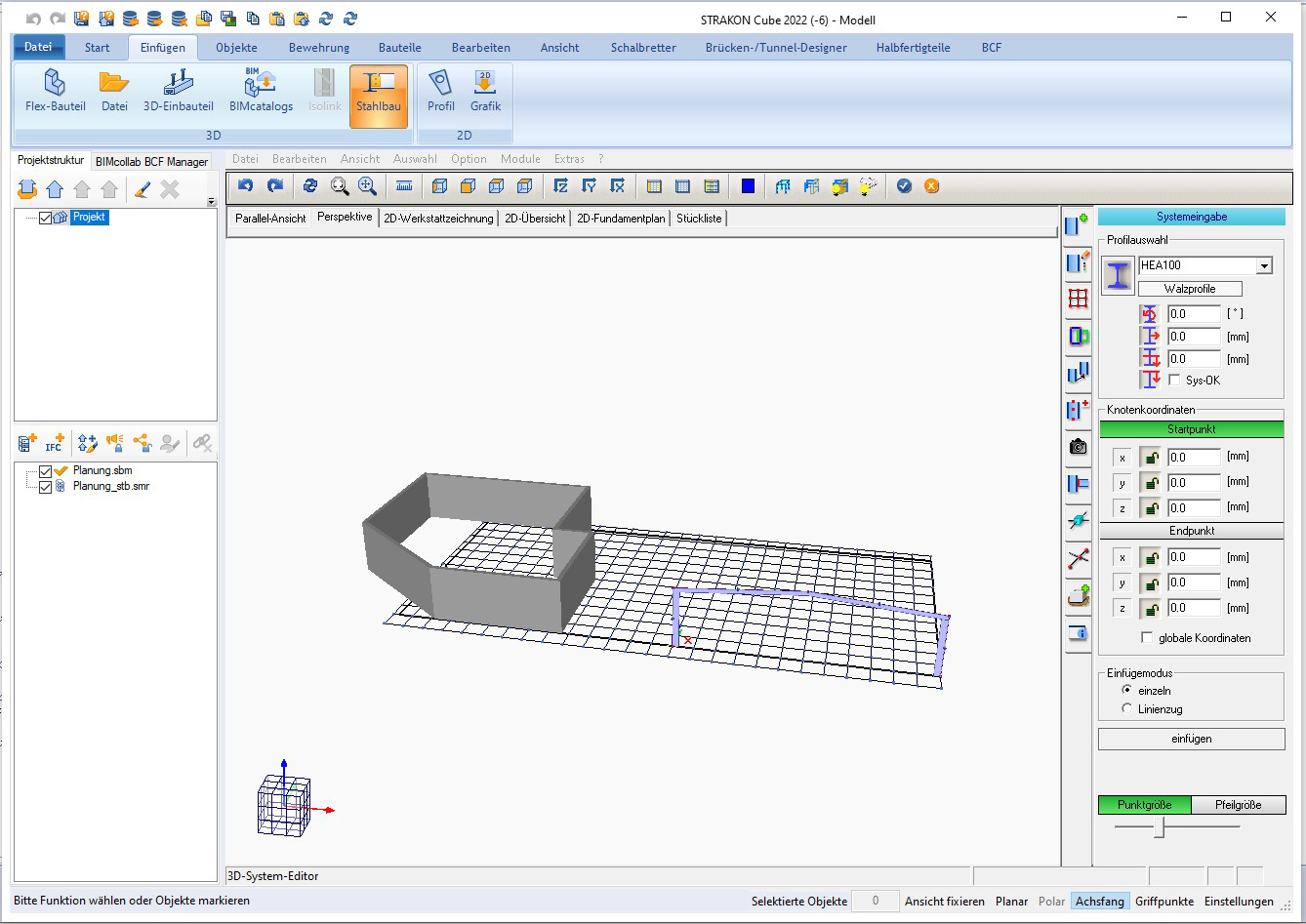Select the Linienzug insert mode
1306x924 pixels.
[x=1127, y=709]
